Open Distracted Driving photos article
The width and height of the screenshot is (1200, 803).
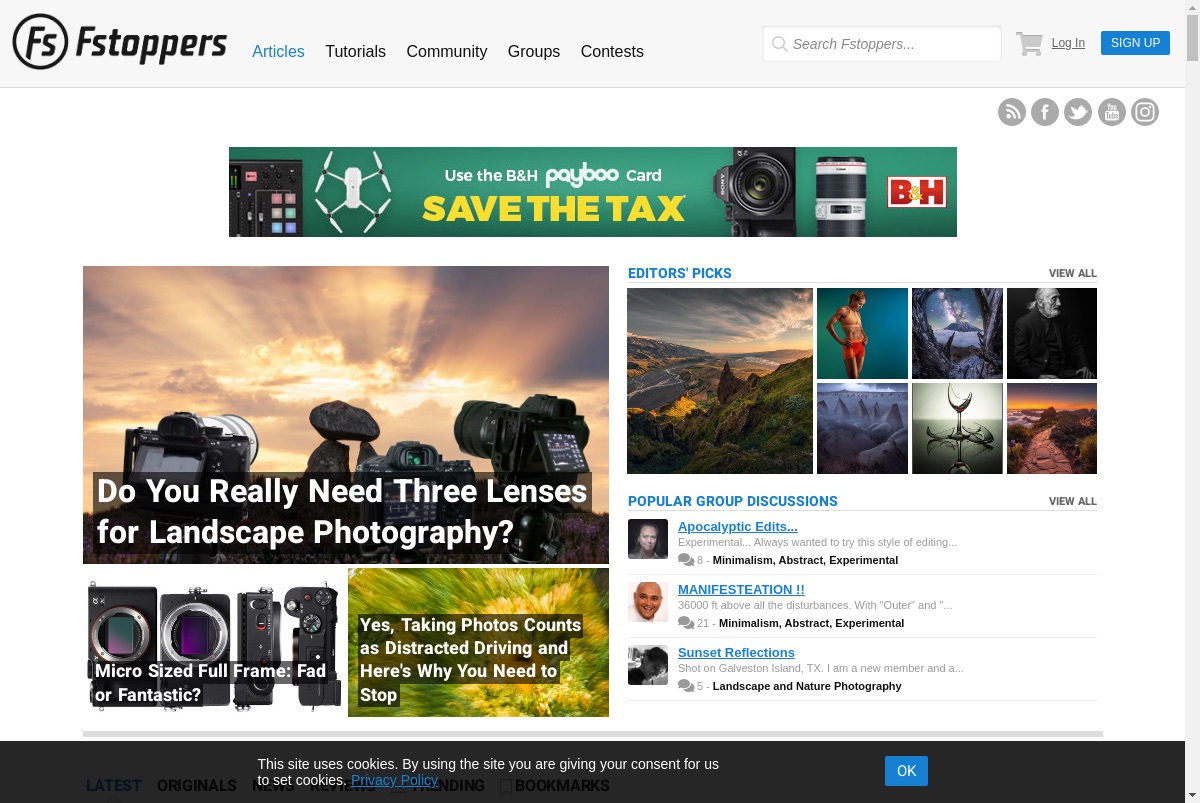pyautogui.click(x=478, y=642)
